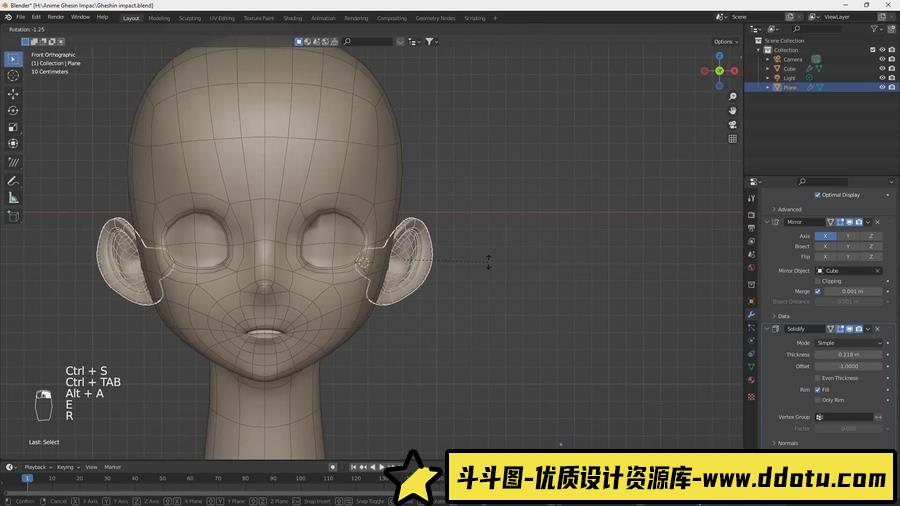The width and height of the screenshot is (900, 506).
Task: Open the Texture properties checker tab icon
Action: (751, 396)
